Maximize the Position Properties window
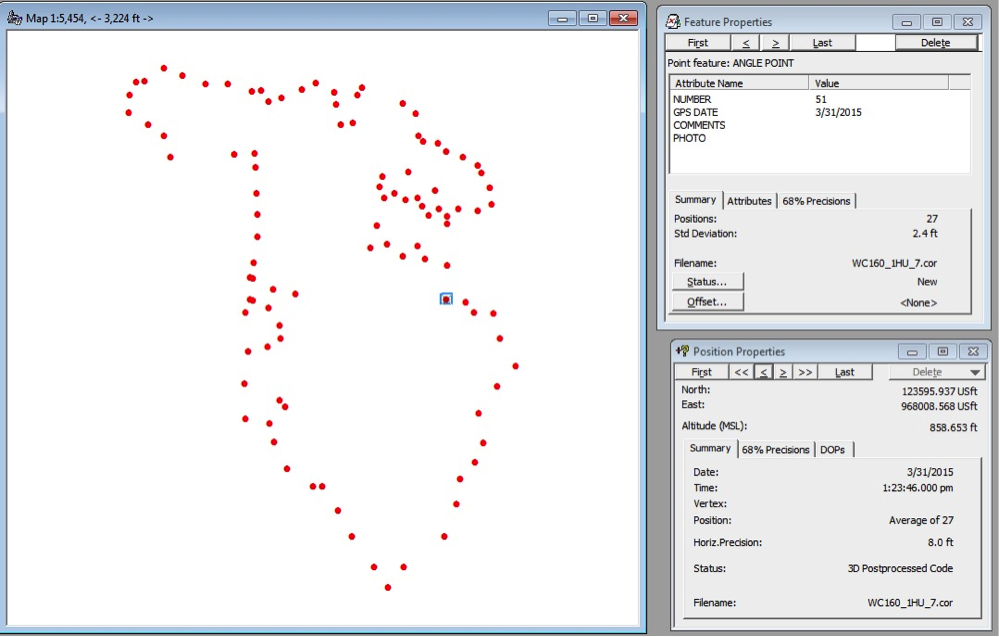 (x=943, y=352)
